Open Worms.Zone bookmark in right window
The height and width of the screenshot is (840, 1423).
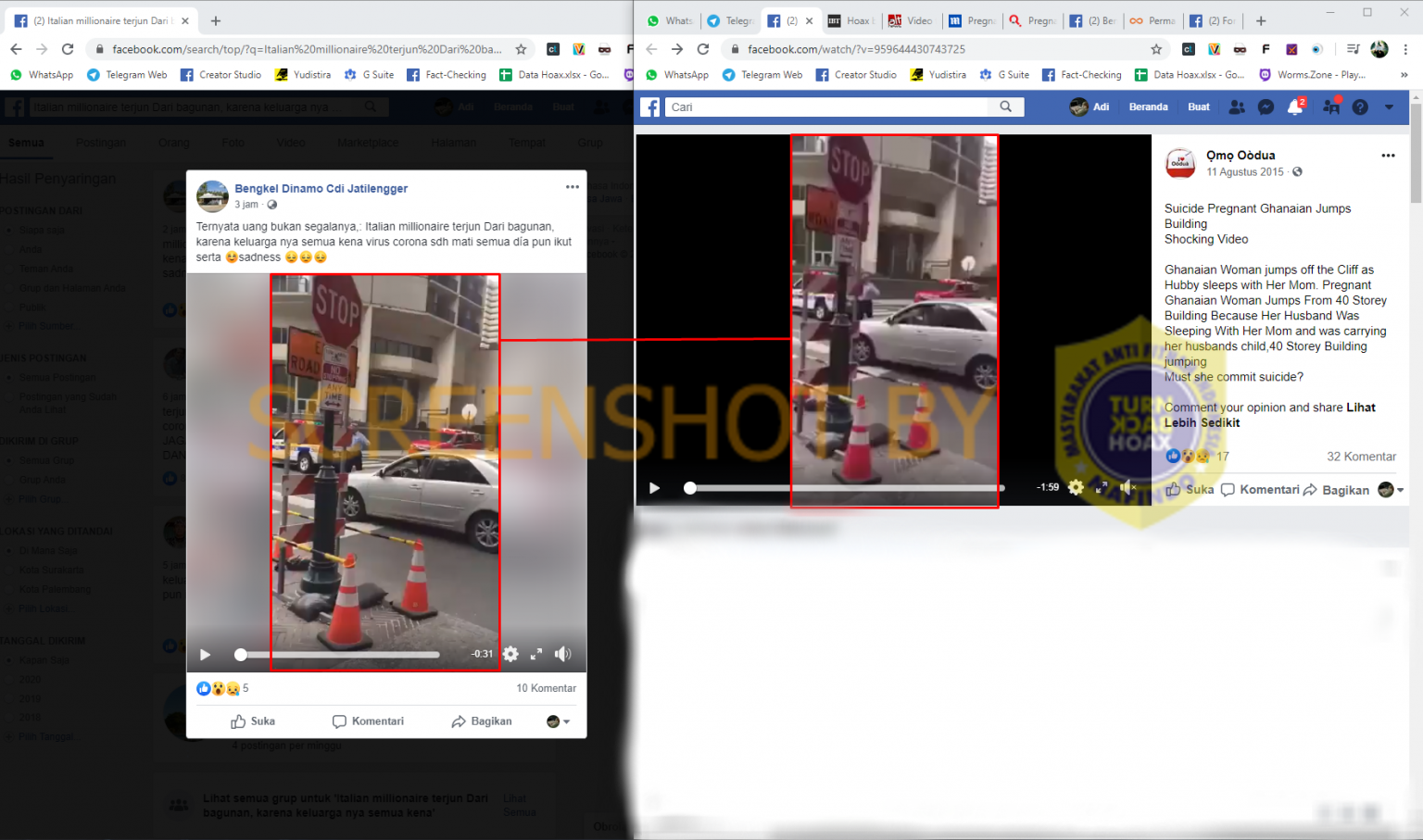pos(1312,75)
